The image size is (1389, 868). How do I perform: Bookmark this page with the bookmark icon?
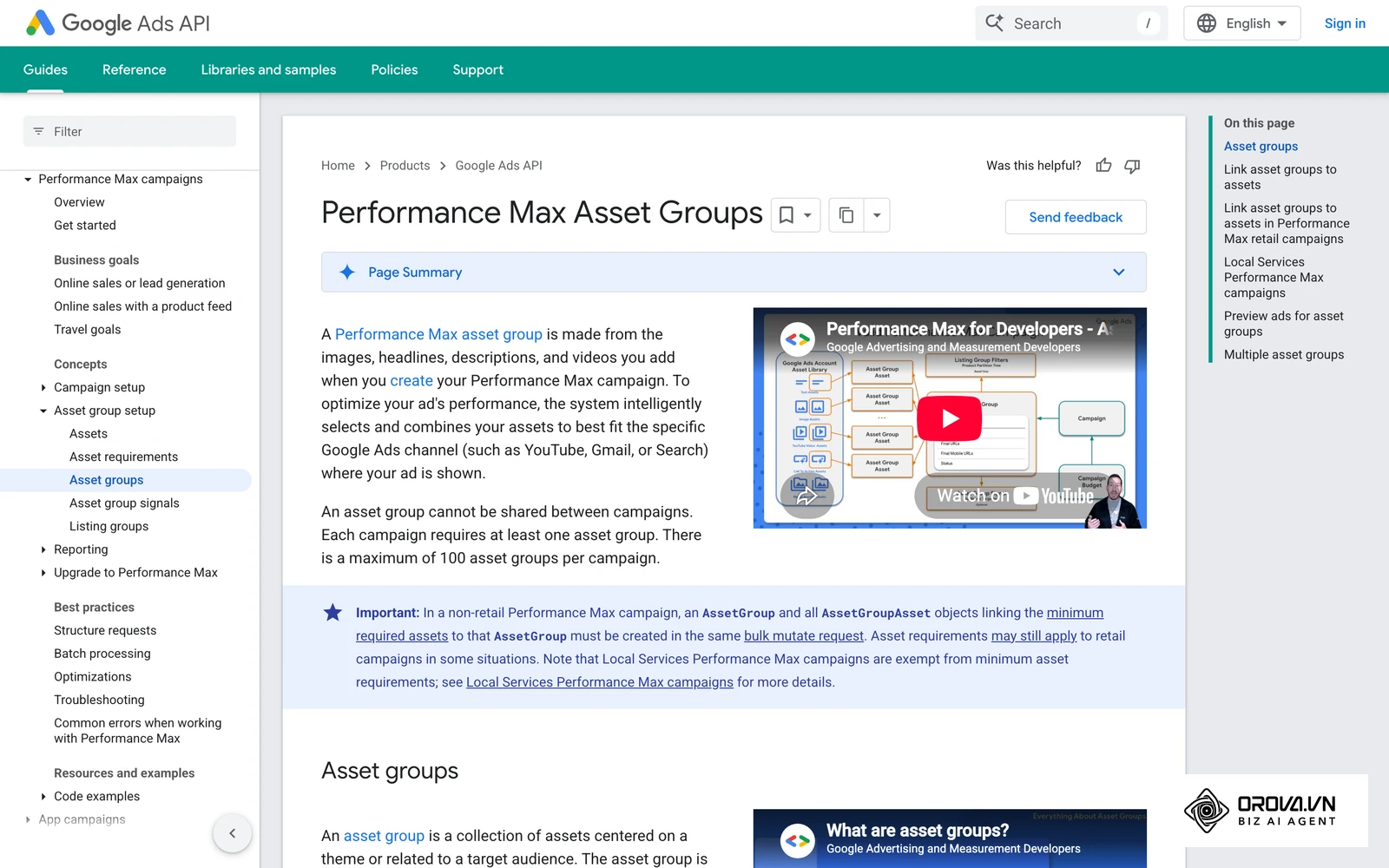point(787,215)
